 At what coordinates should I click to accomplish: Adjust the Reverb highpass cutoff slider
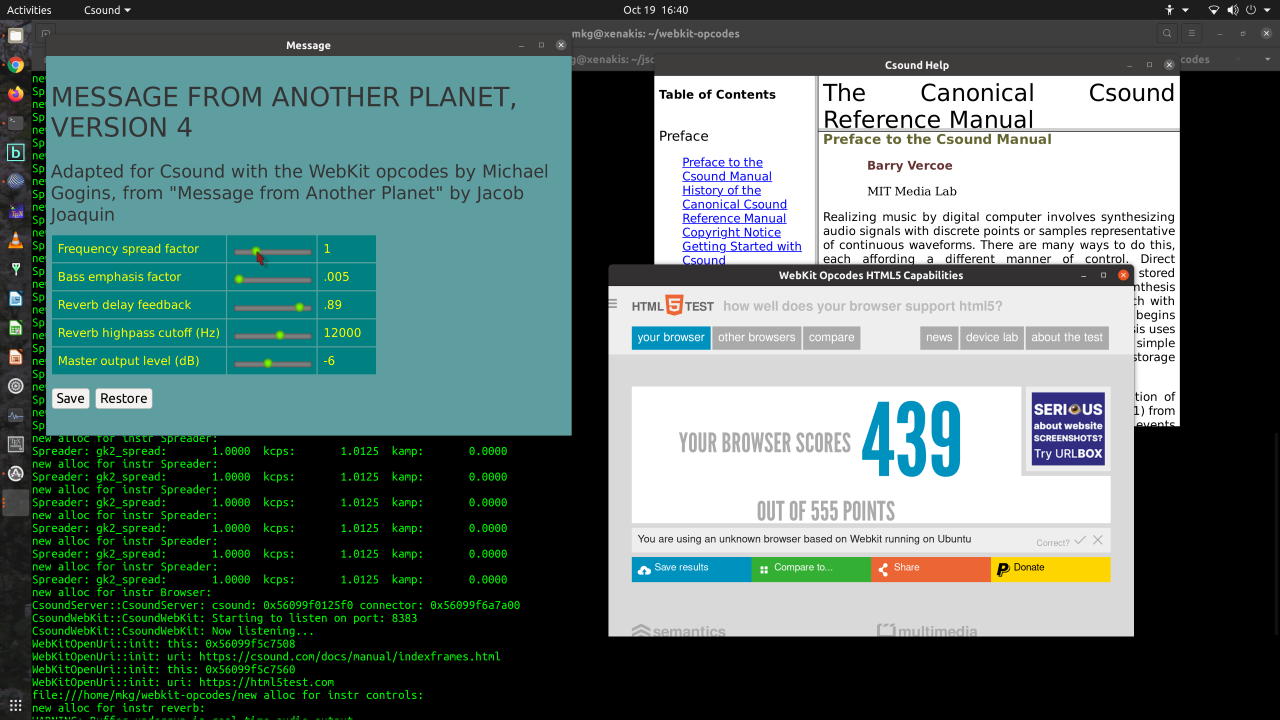click(x=272, y=334)
